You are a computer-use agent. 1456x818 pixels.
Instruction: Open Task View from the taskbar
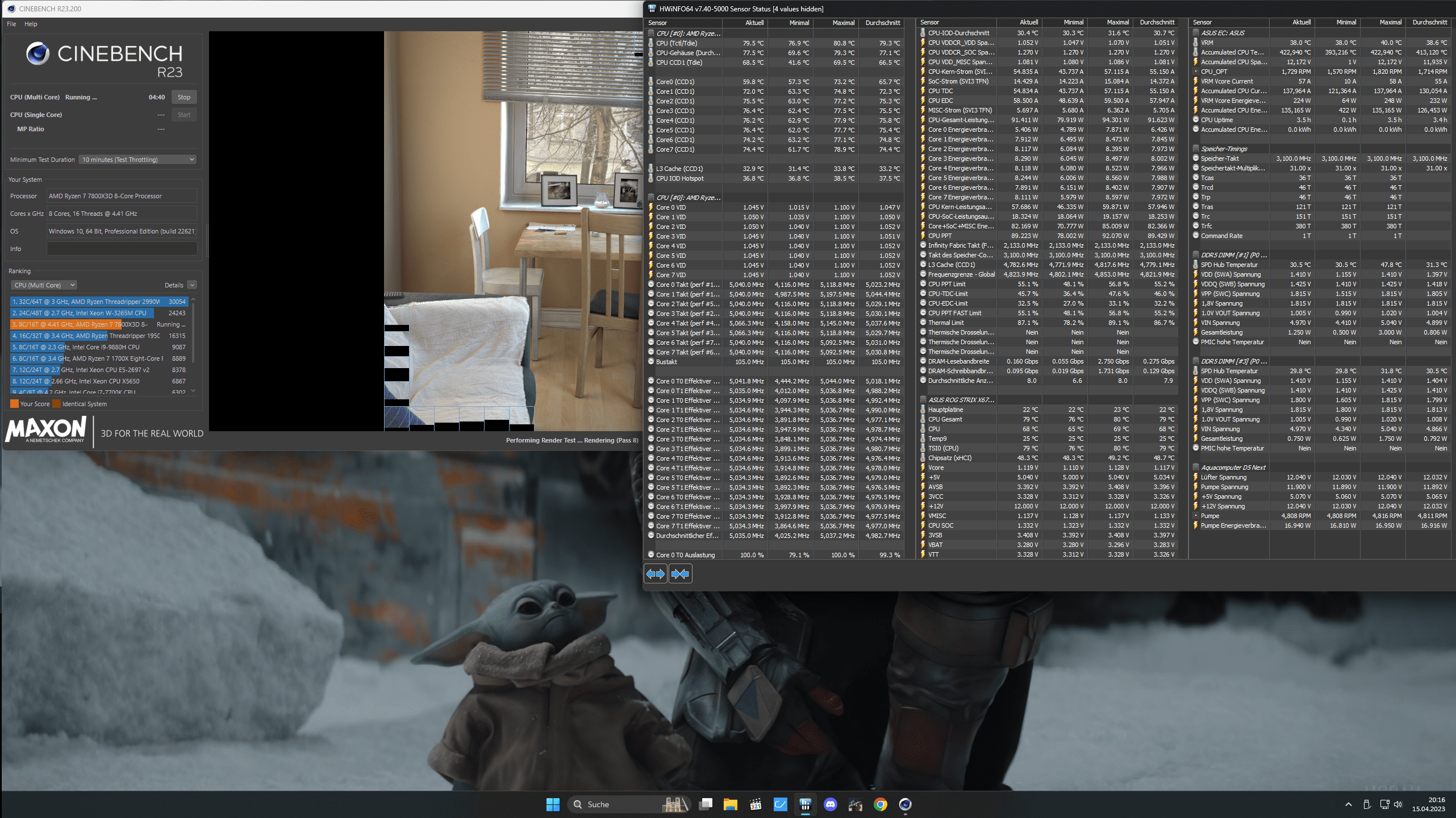click(x=706, y=804)
